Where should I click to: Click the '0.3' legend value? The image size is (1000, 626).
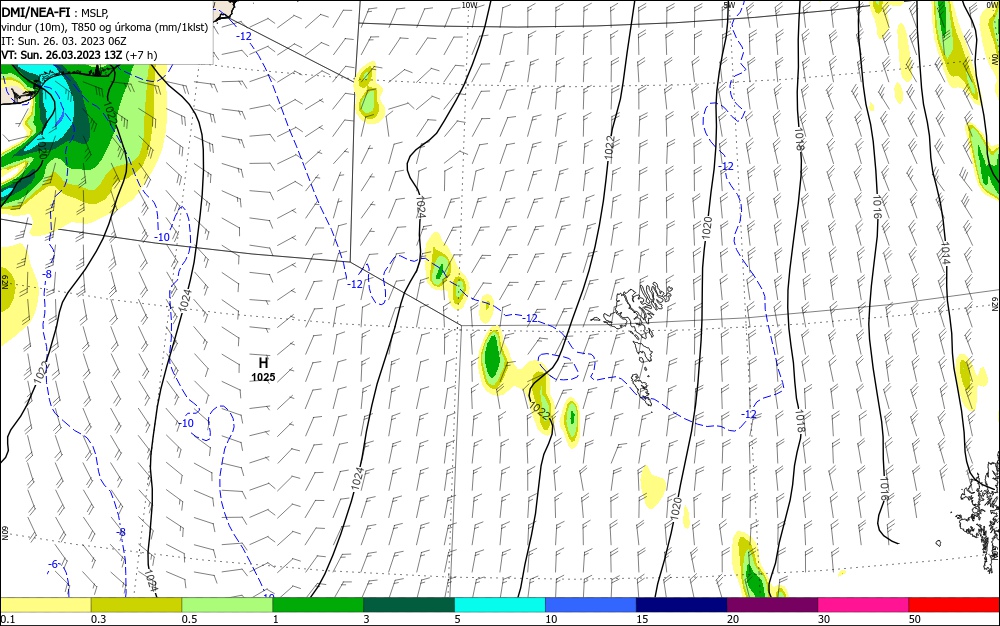(x=99, y=619)
